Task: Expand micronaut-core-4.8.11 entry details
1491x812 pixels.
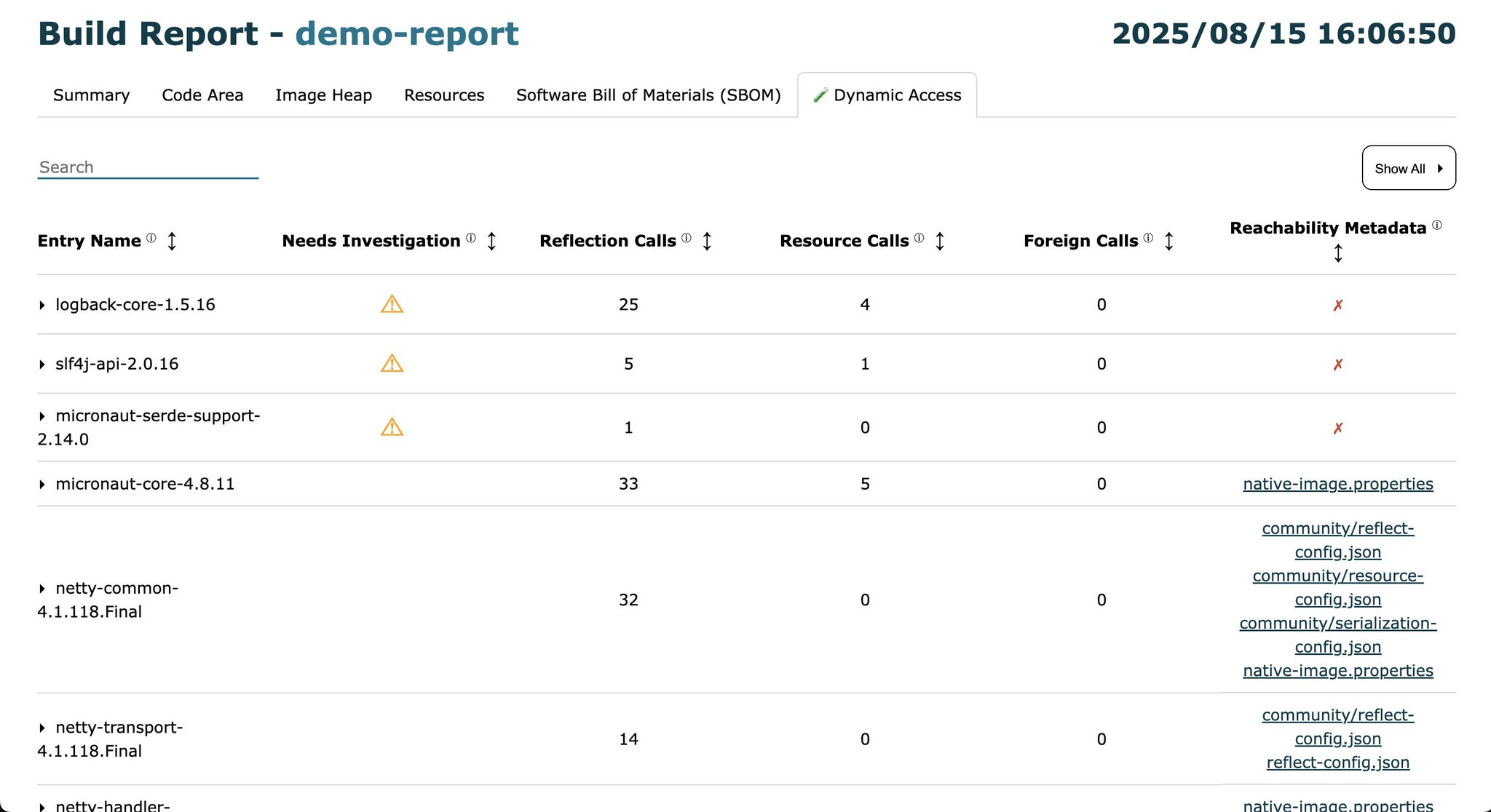Action: point(42,485)
